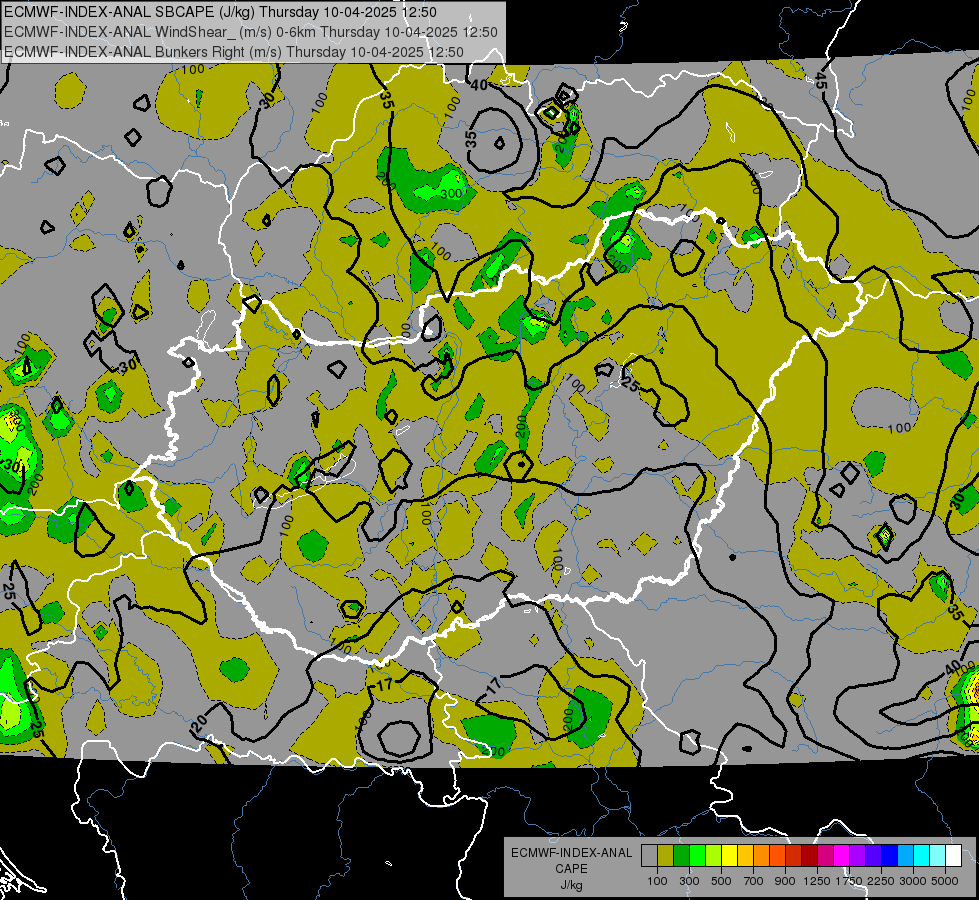The height and width of the screenshot is (900, 979).
Task: Click the 2250 legend value
Action: pos(881,881)
